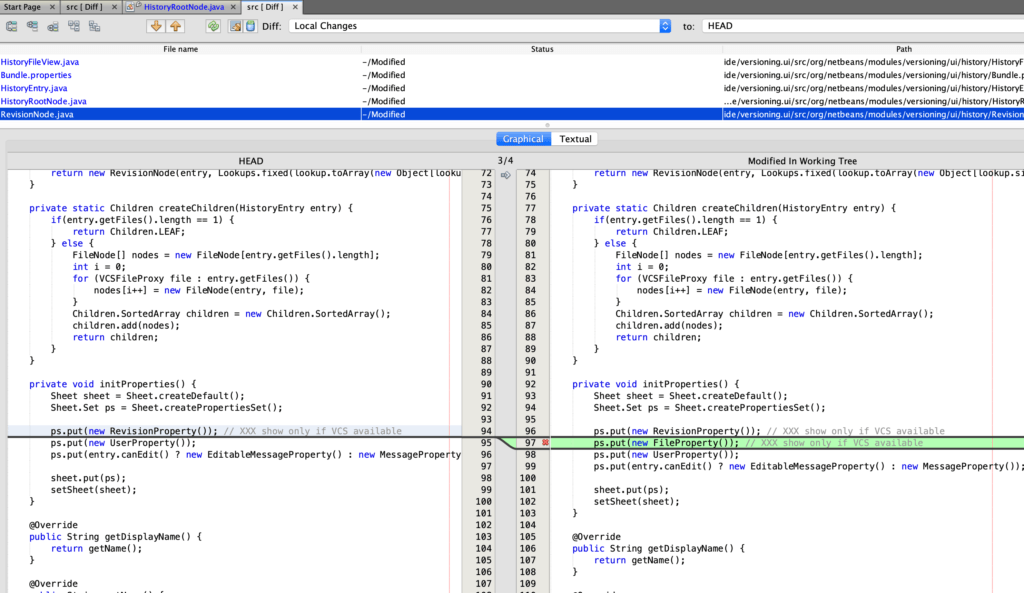Screen dimensions: 1024x593
Task: Select HistoryFileView.java in the file list
Action: pyautogui.click(x=40, y=62)
